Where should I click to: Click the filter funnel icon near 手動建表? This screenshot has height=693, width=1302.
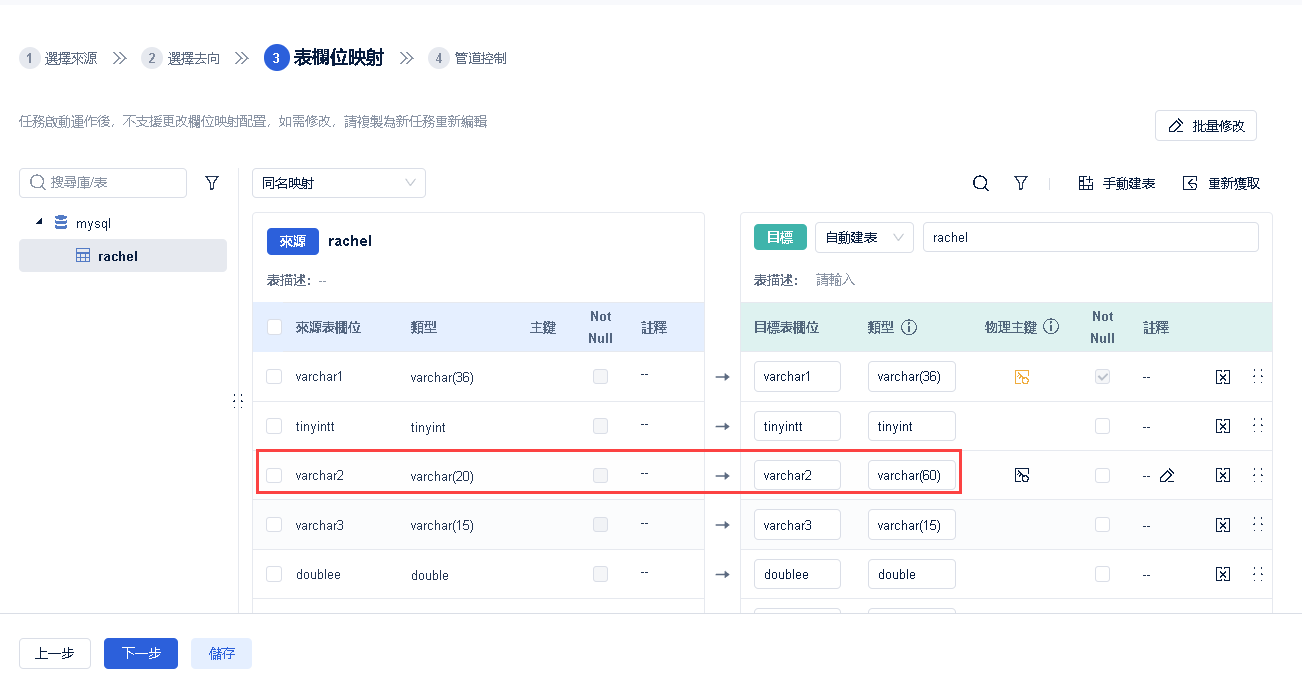click(x=1021, y=183)
